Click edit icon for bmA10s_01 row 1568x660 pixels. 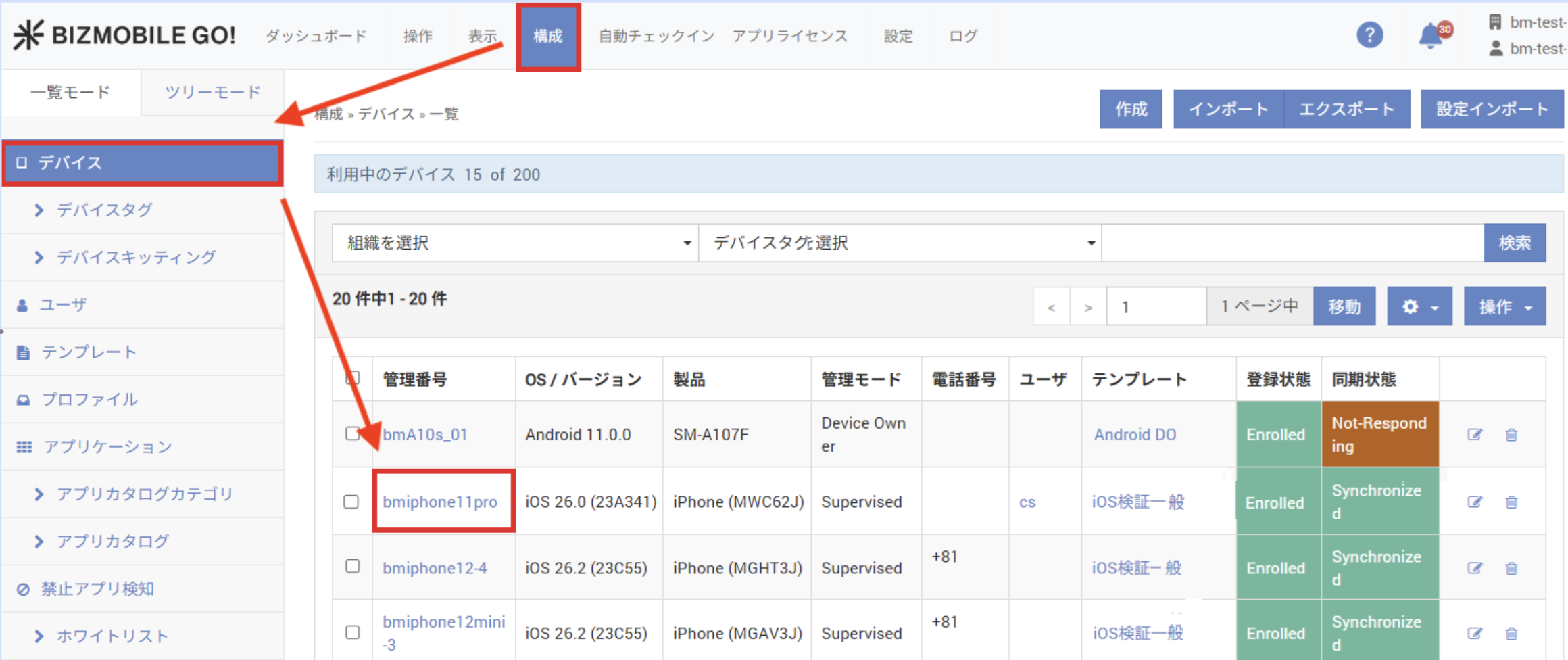(1475, 434)
